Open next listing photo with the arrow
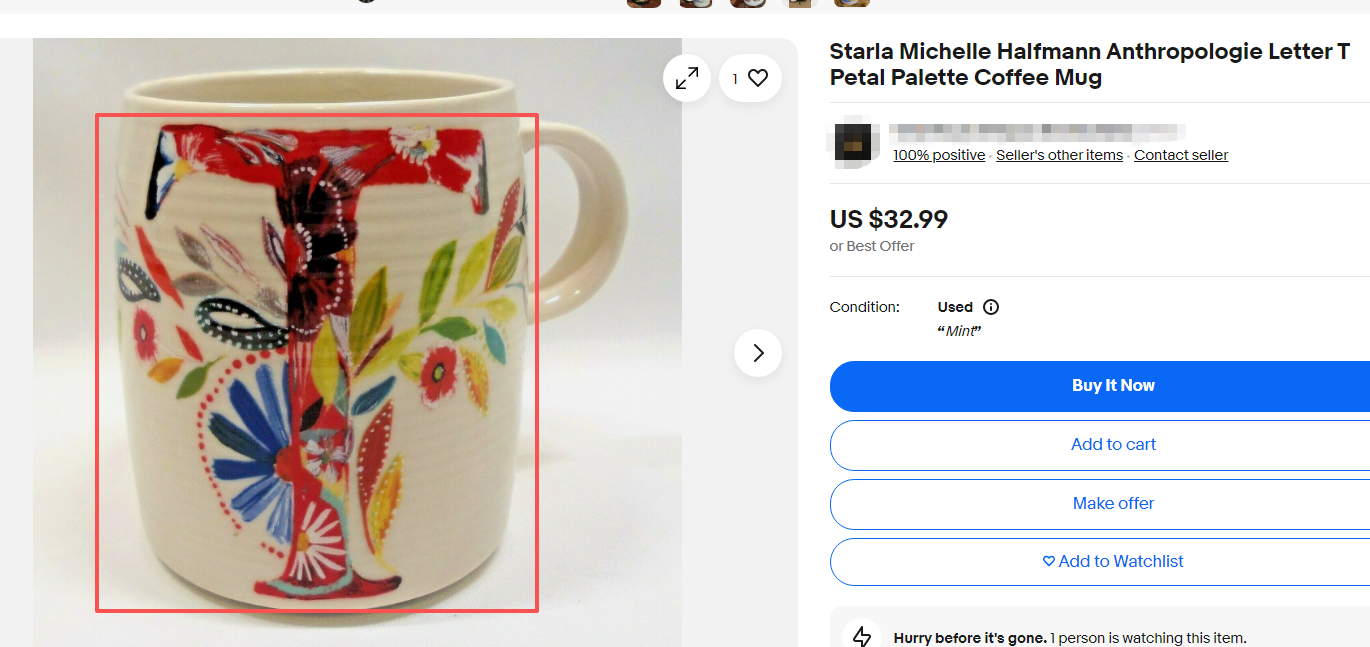The image size is (1370, 647). click(x=757, y=353)
